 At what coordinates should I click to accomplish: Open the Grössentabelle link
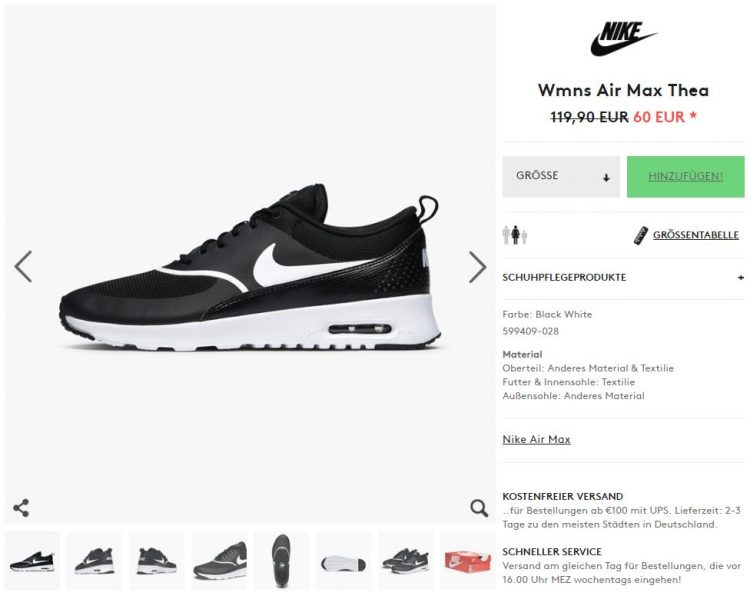(x=695, y=235)
